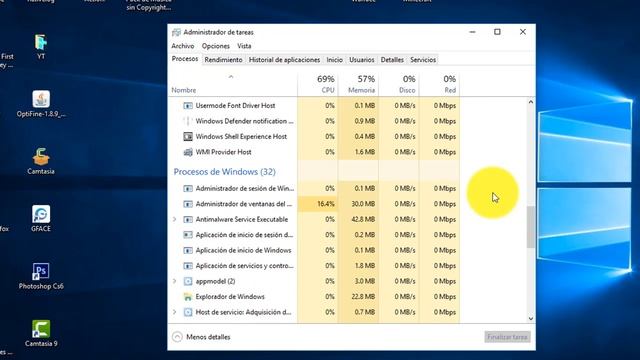Viewport: 640px width, 360px height.
Task: Click Administrador de ventanas del icon
Action: (x=188, y=204)
